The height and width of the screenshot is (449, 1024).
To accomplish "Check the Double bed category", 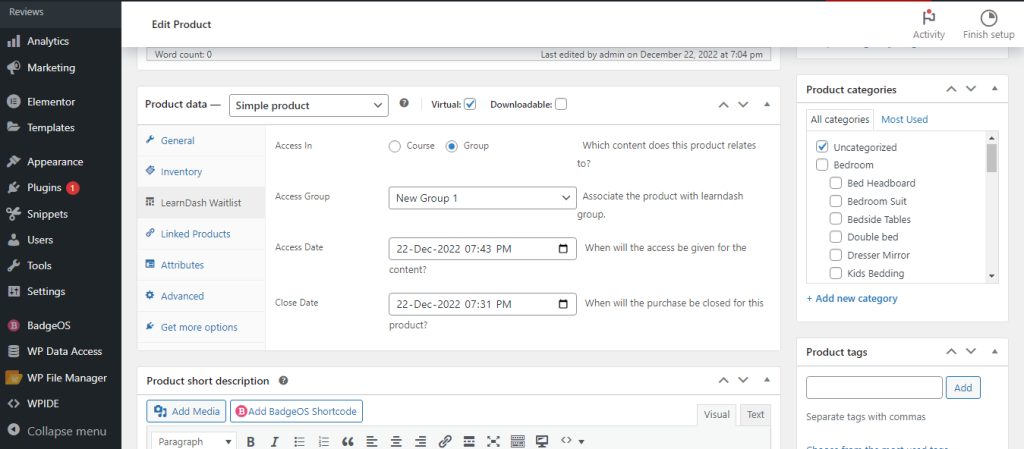I will pos(835,237).
